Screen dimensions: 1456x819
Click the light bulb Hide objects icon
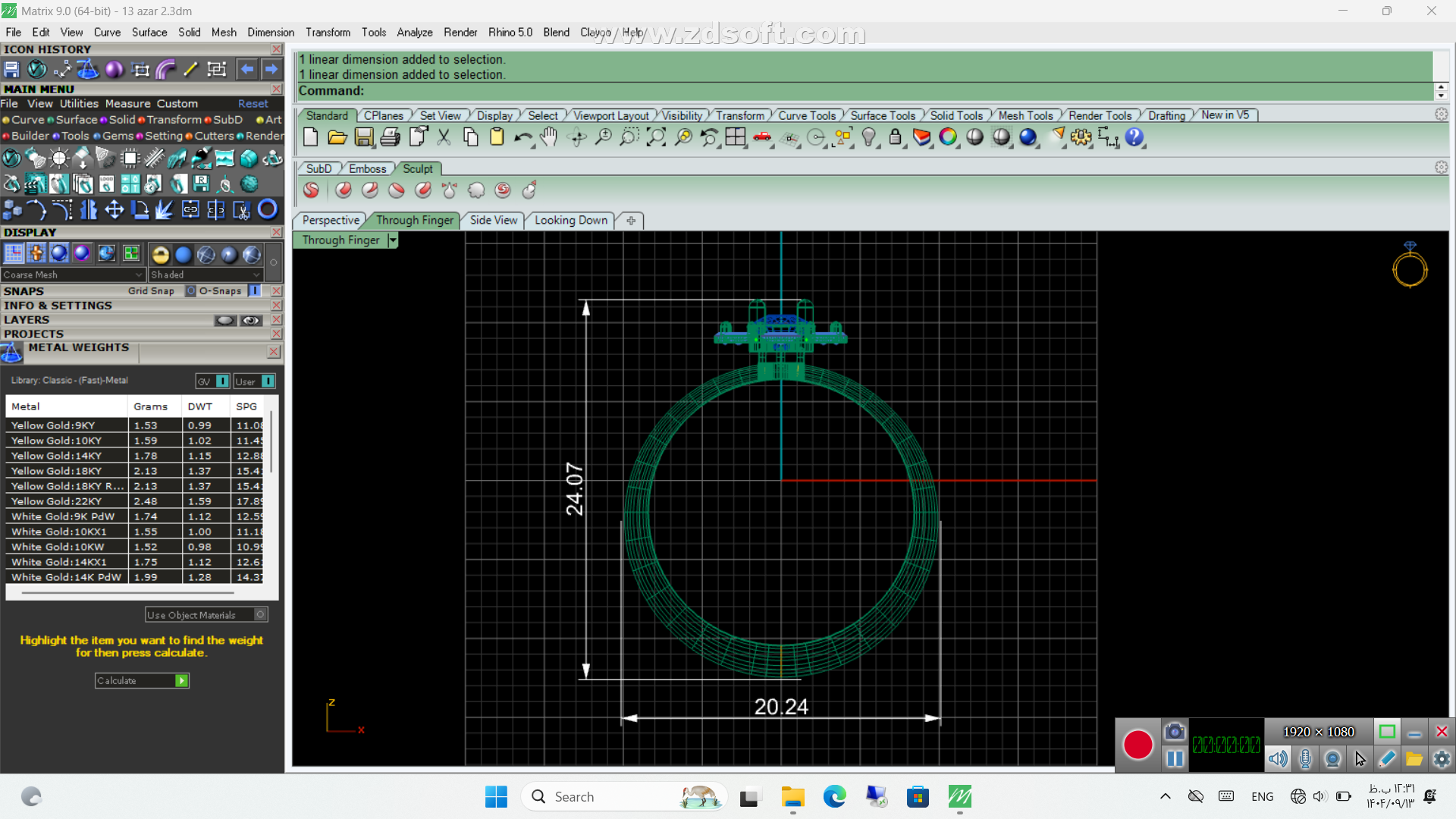click(x=869, y=137)
